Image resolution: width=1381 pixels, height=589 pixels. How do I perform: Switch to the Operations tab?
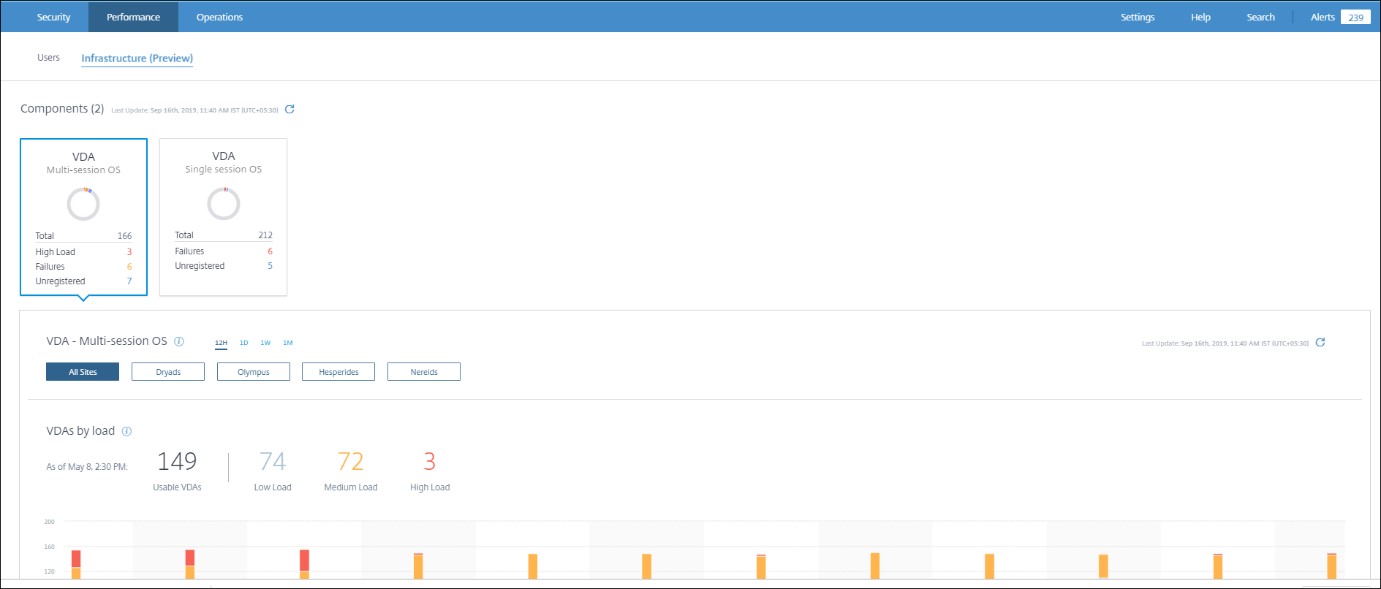coord(219,17)
